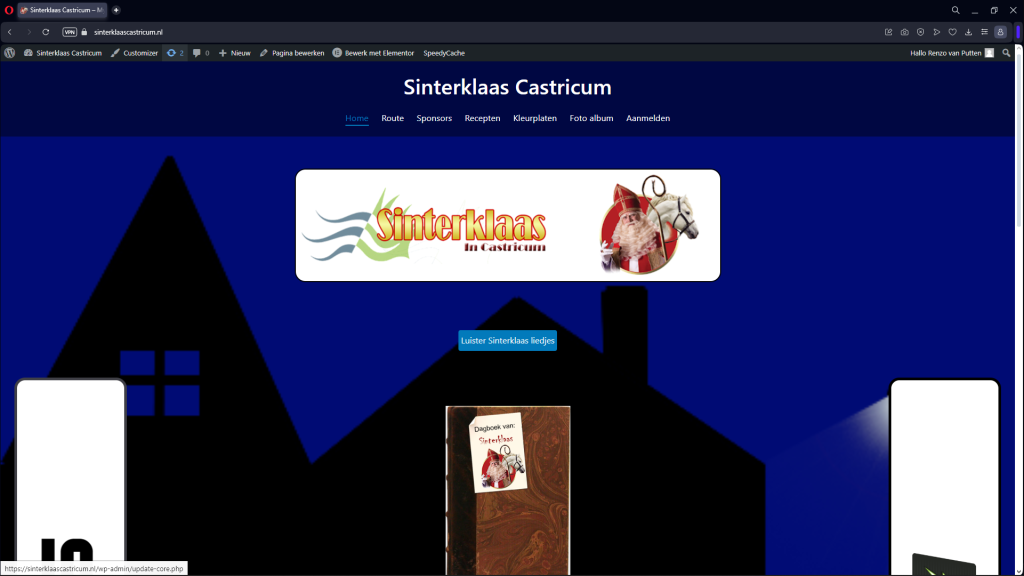Open the downloads panel icon

(x=969, y=31)
